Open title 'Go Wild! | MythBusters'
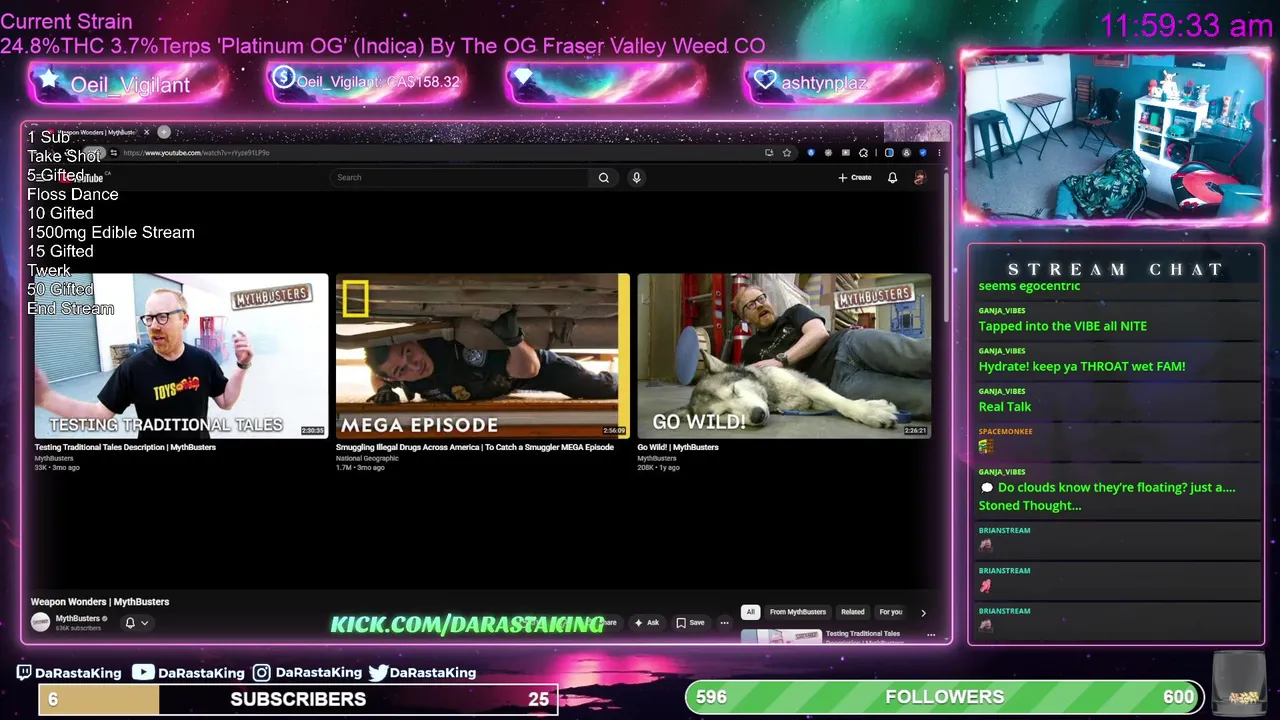The image size is (1280, 720). [678, 447]
